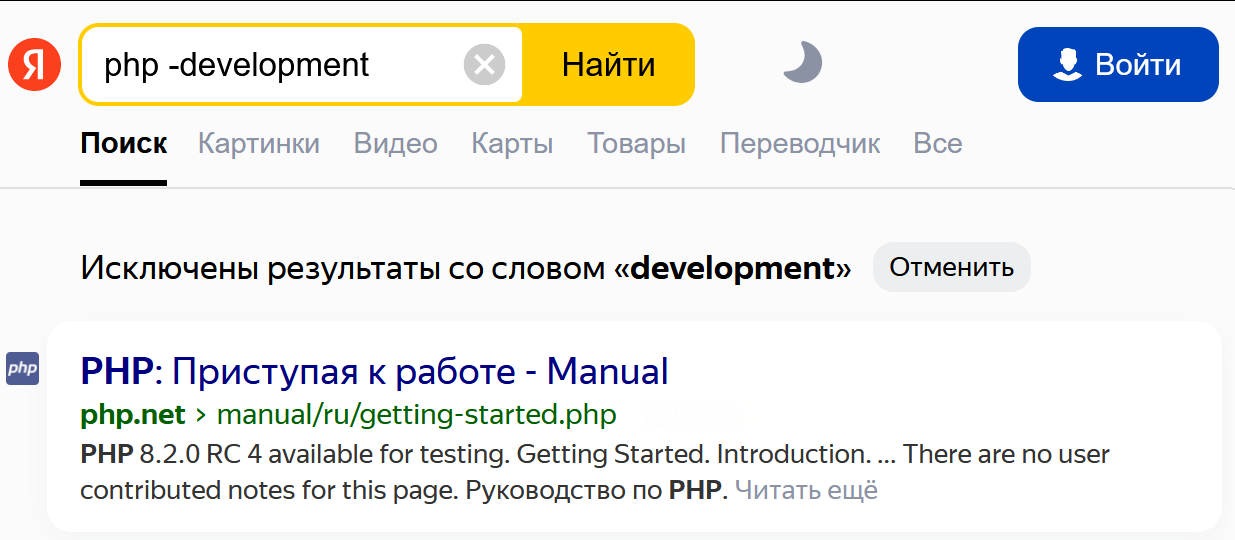Screen dimensions: 1235x540
Task: Clear the search query with the X icon
Action: click(485, 65)
